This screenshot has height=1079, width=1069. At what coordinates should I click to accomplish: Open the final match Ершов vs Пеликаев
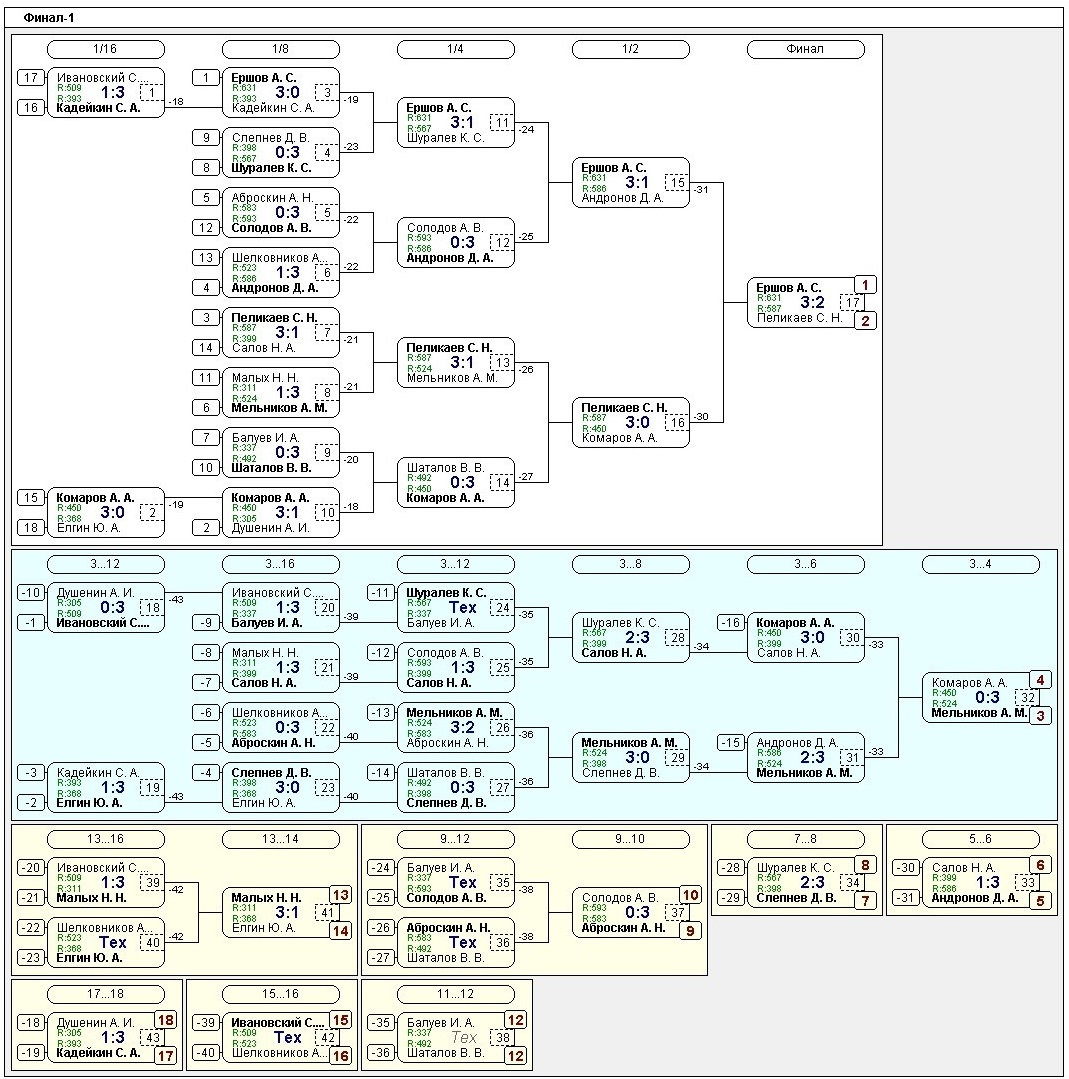(800, 303)
